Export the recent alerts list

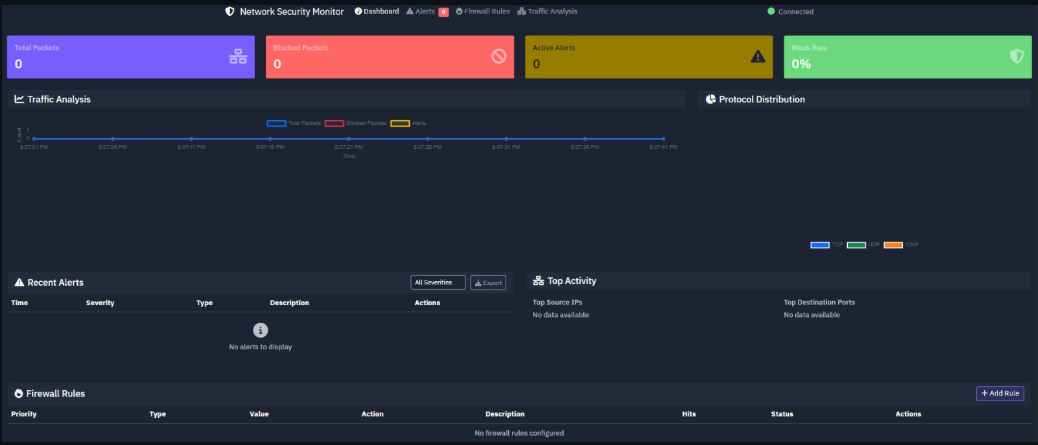(x=488, y=283)
